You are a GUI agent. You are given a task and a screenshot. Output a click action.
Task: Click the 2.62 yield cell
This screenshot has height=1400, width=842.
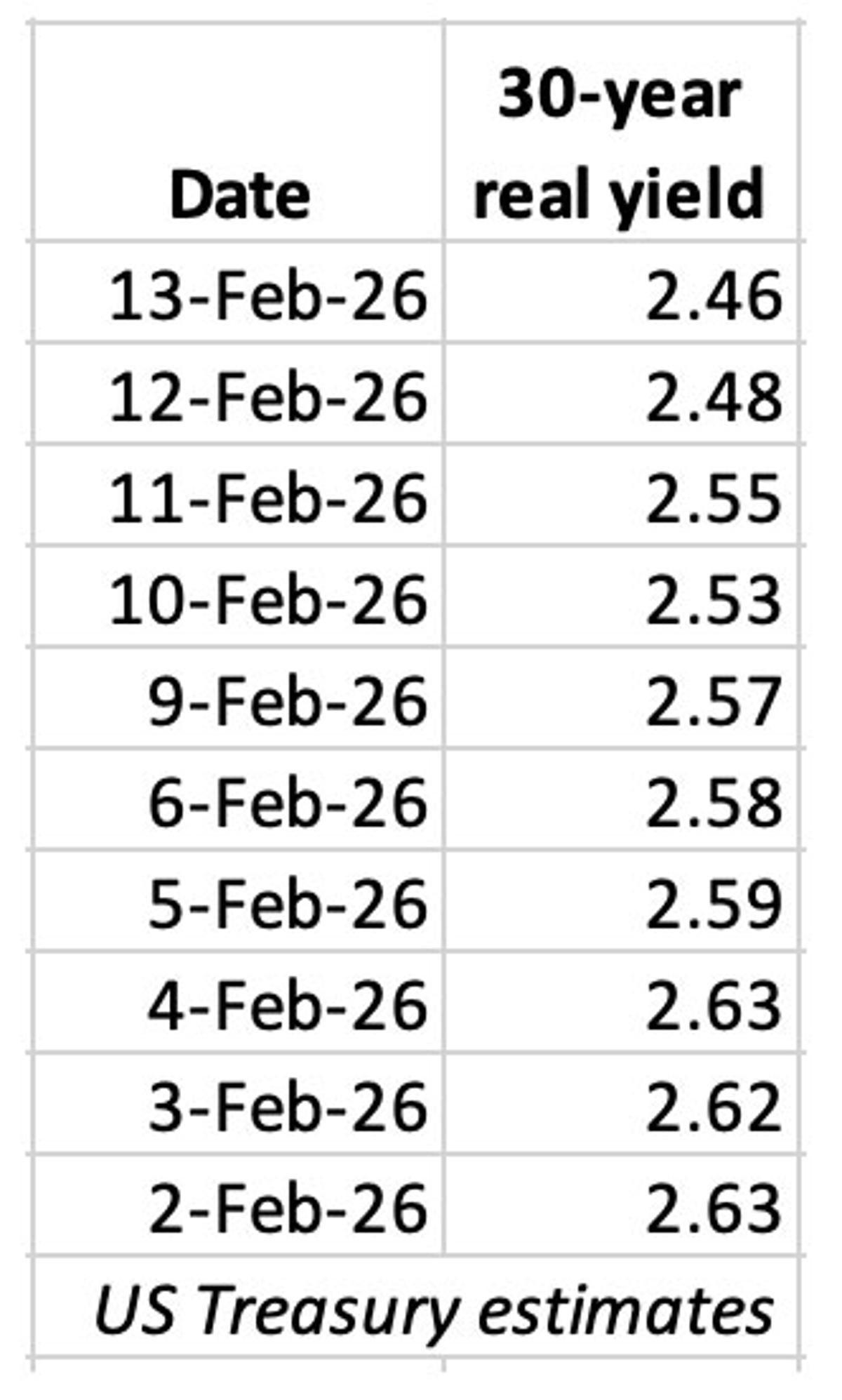click(x=712, y=1107)
